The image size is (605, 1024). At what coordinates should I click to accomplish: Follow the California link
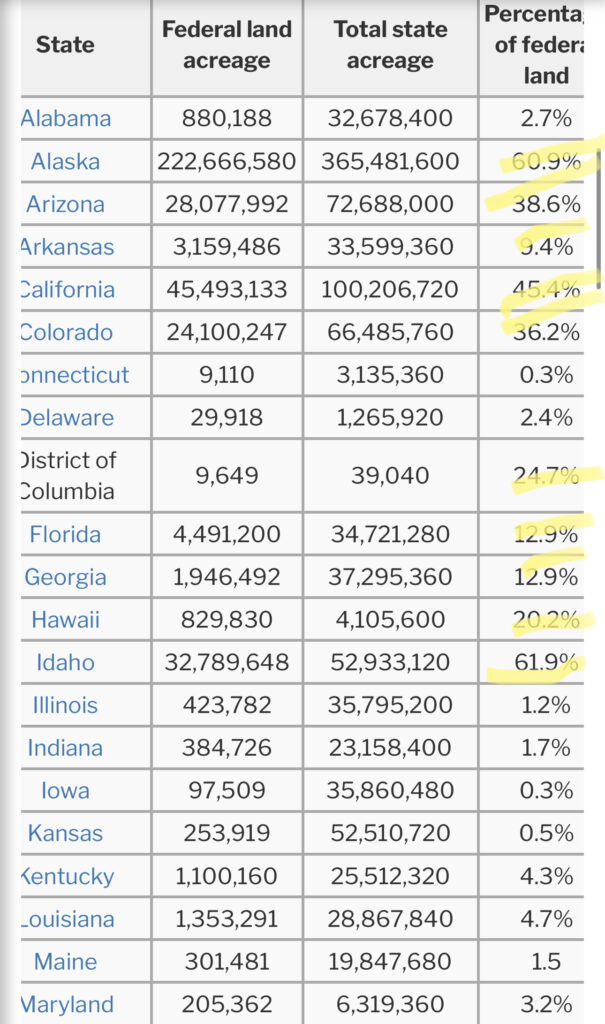tap(68, 291)
